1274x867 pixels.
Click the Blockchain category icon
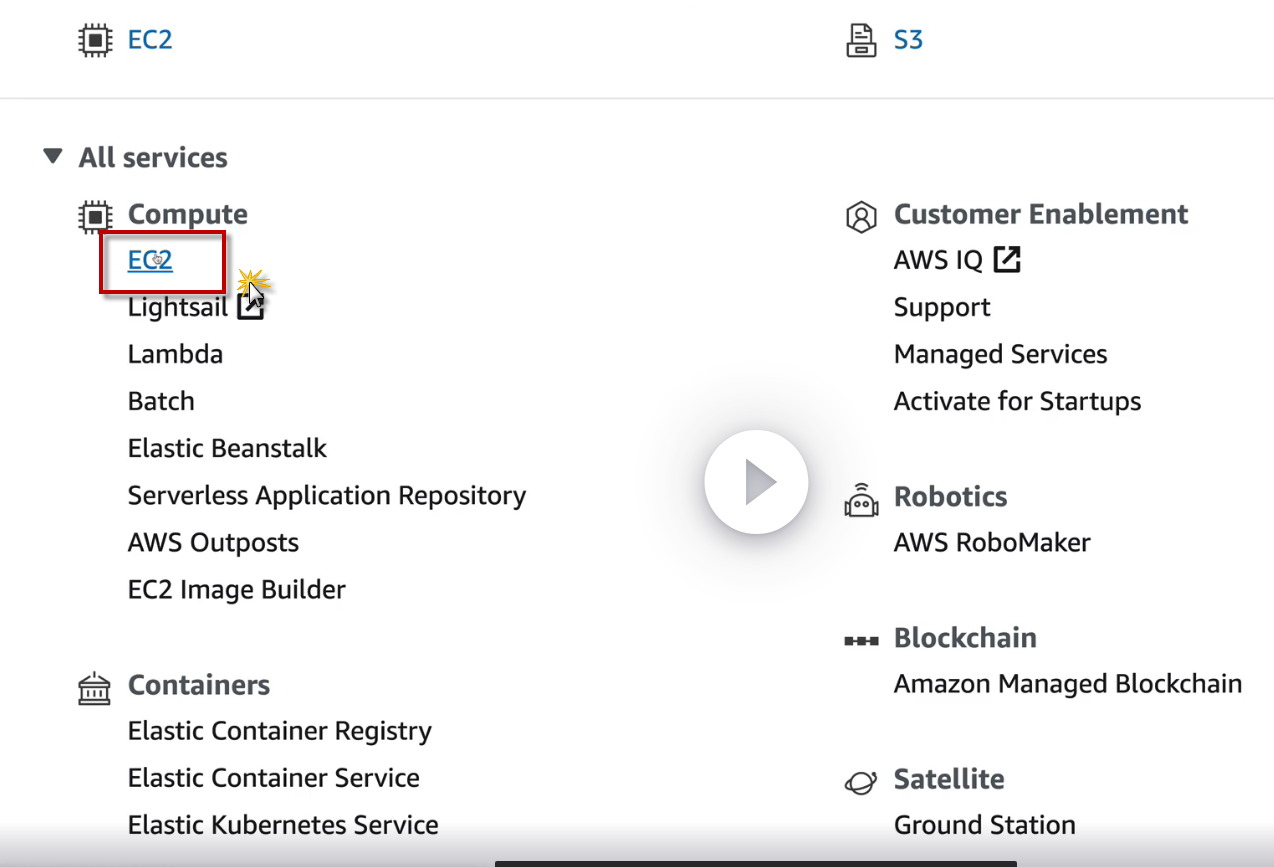[x=861, y=640]
